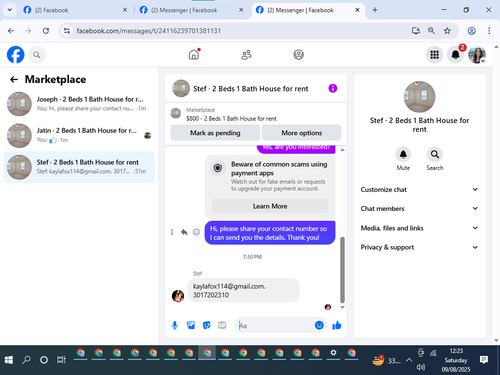The height and width of the screenshot is (375, 500).
Task: Open volume control in system tray
Action: [421, 367]
